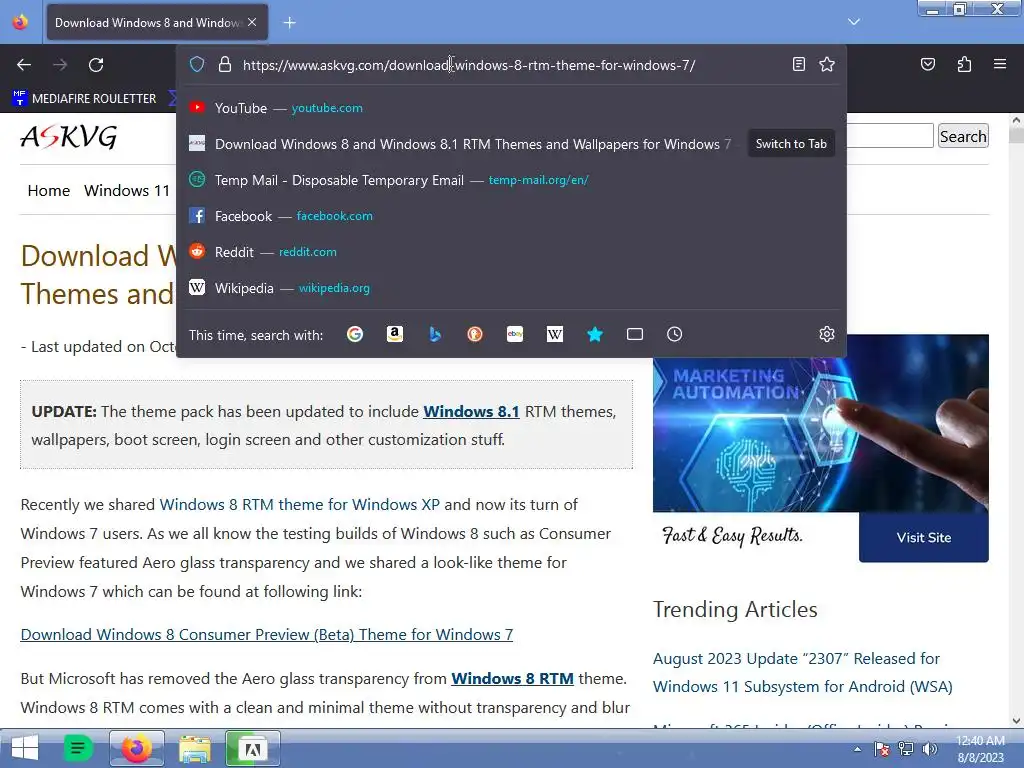Open the Home navigation link
Screen dimensions: 1024x768
pyautogui.click(x=48, y=191)
